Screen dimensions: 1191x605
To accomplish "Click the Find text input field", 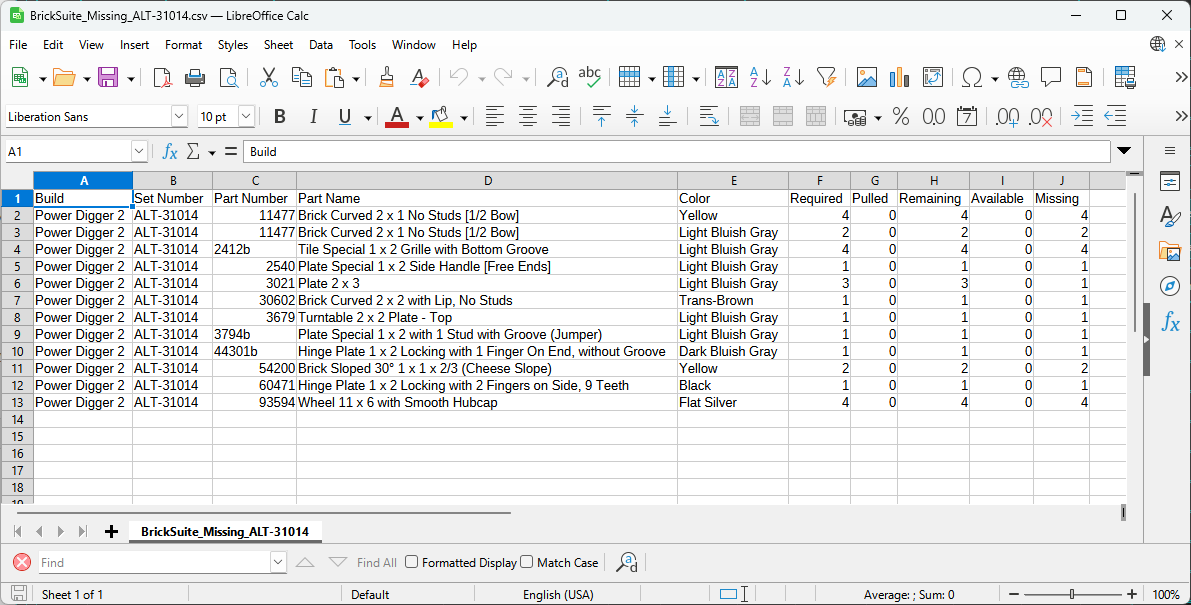I will pyautogui.click(x=156, y=562).
